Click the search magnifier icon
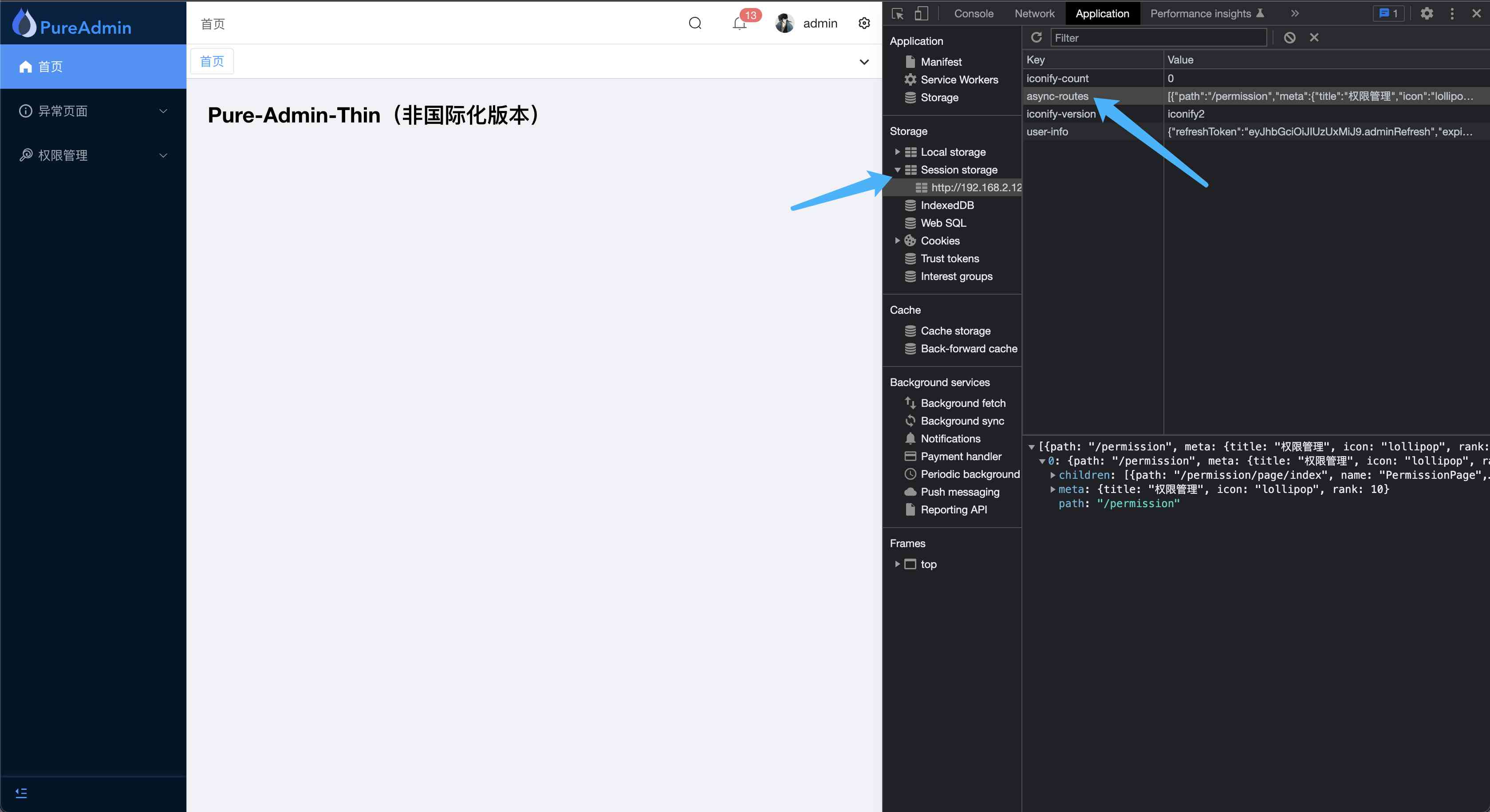Image resolution: width=1490 pixels, height=812 pixels. point(695,23)
